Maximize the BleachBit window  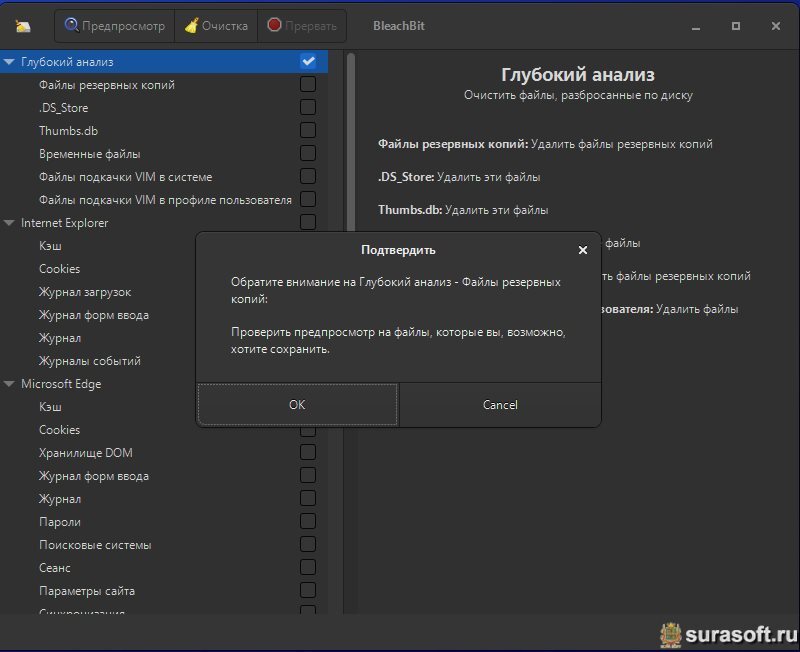(736, 26)
